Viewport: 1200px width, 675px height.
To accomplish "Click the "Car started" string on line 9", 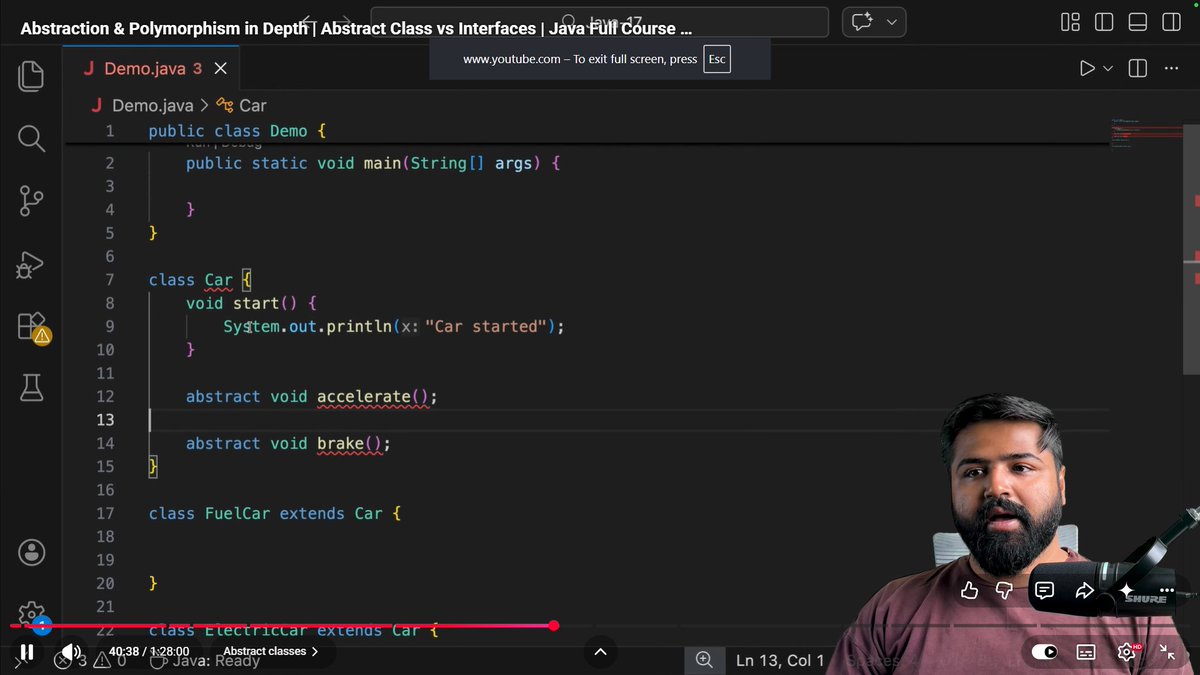I will coord(486,326).
